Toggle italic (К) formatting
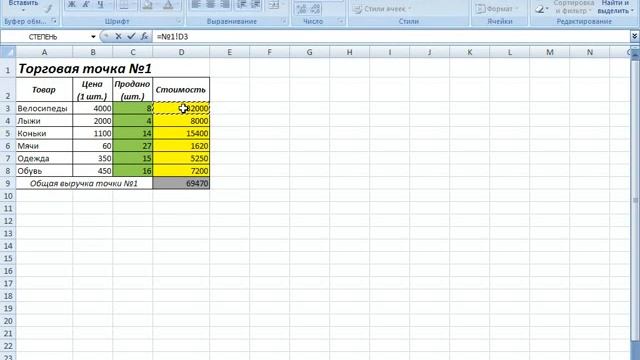The image size is (640, 360). [x=86, y=5]
